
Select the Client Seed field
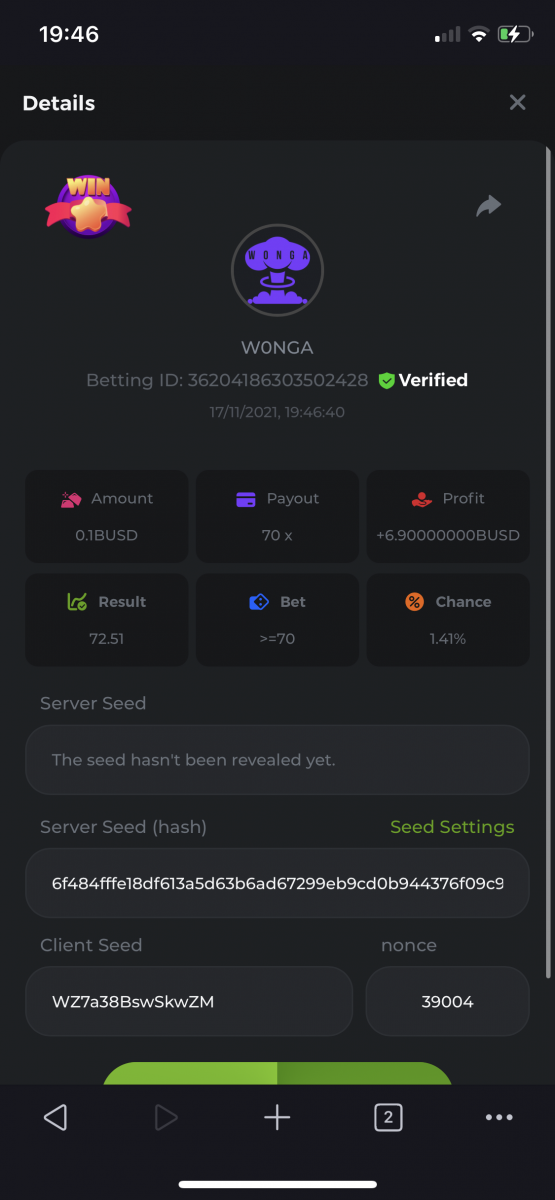pyautogui.click(x=189, y=1001)
